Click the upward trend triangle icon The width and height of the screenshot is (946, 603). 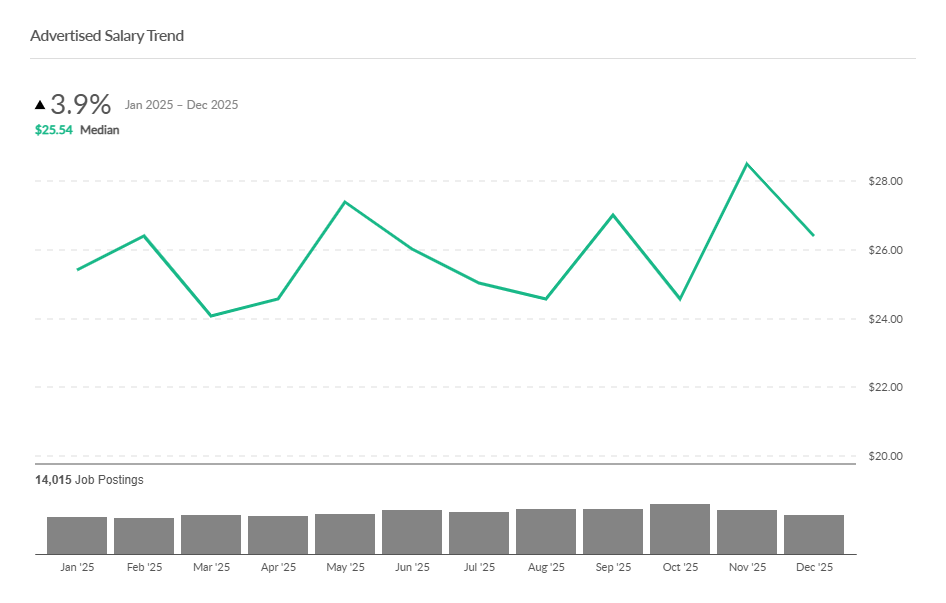coord(40,104)
